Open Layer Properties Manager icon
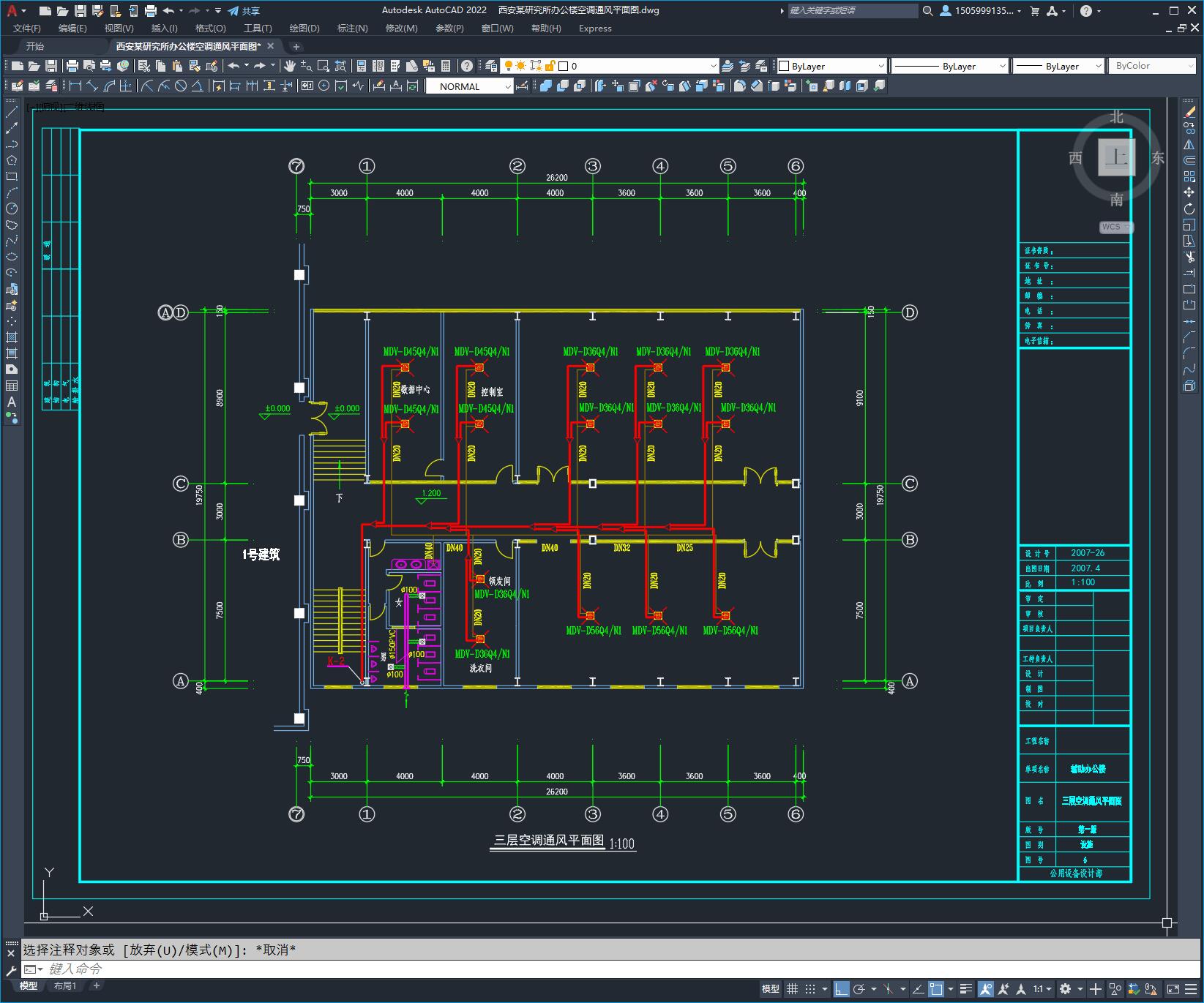 [491, 66]
